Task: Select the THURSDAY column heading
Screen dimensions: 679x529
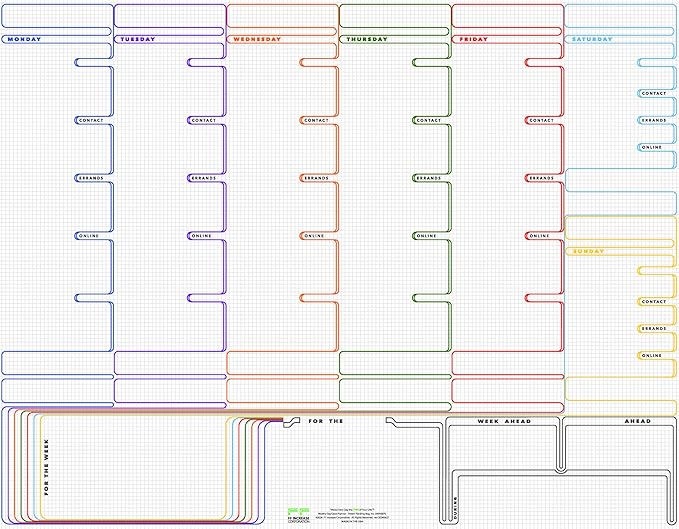Action: [x=367, y=39]
